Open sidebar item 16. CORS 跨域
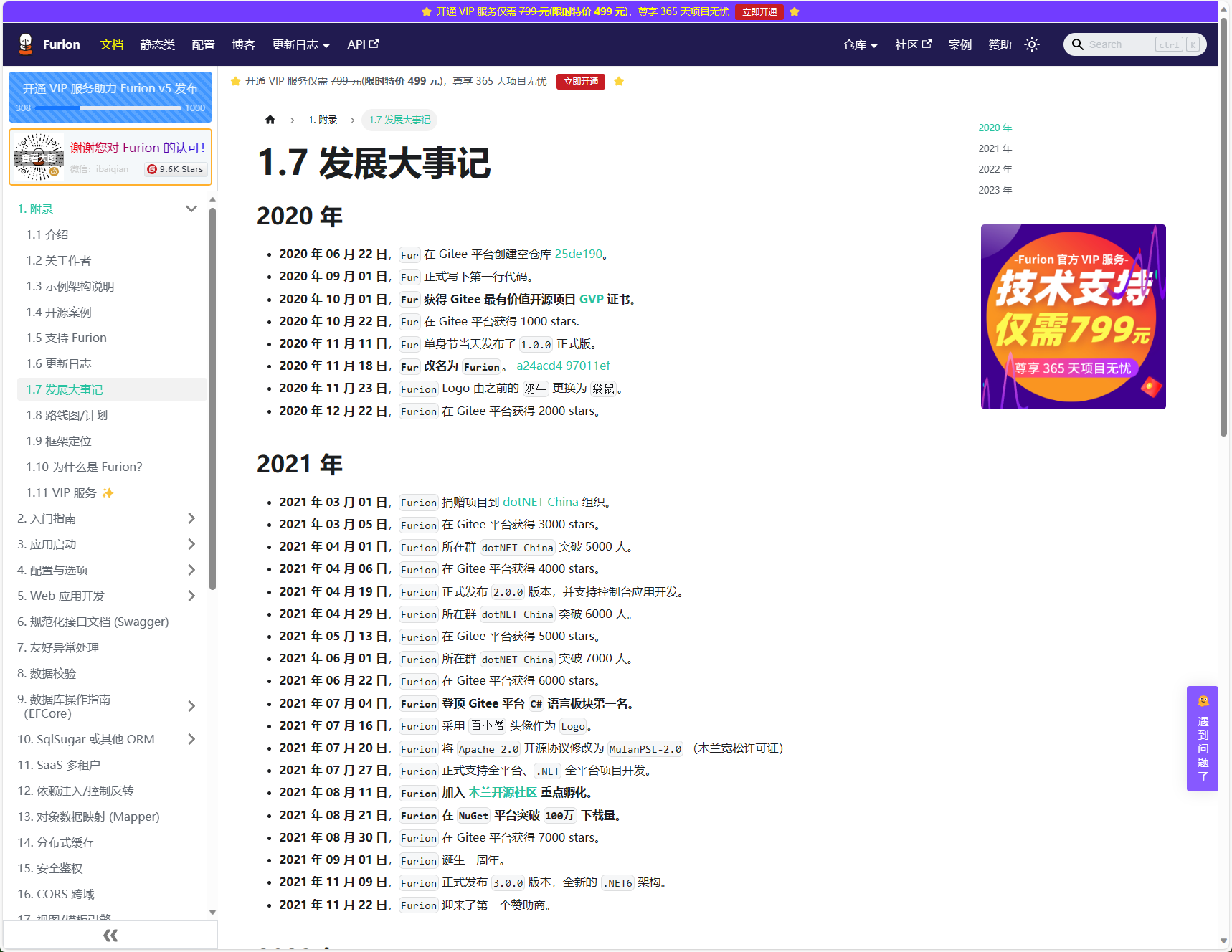Viewport: 1232px width, 952px height. (108, 894)
